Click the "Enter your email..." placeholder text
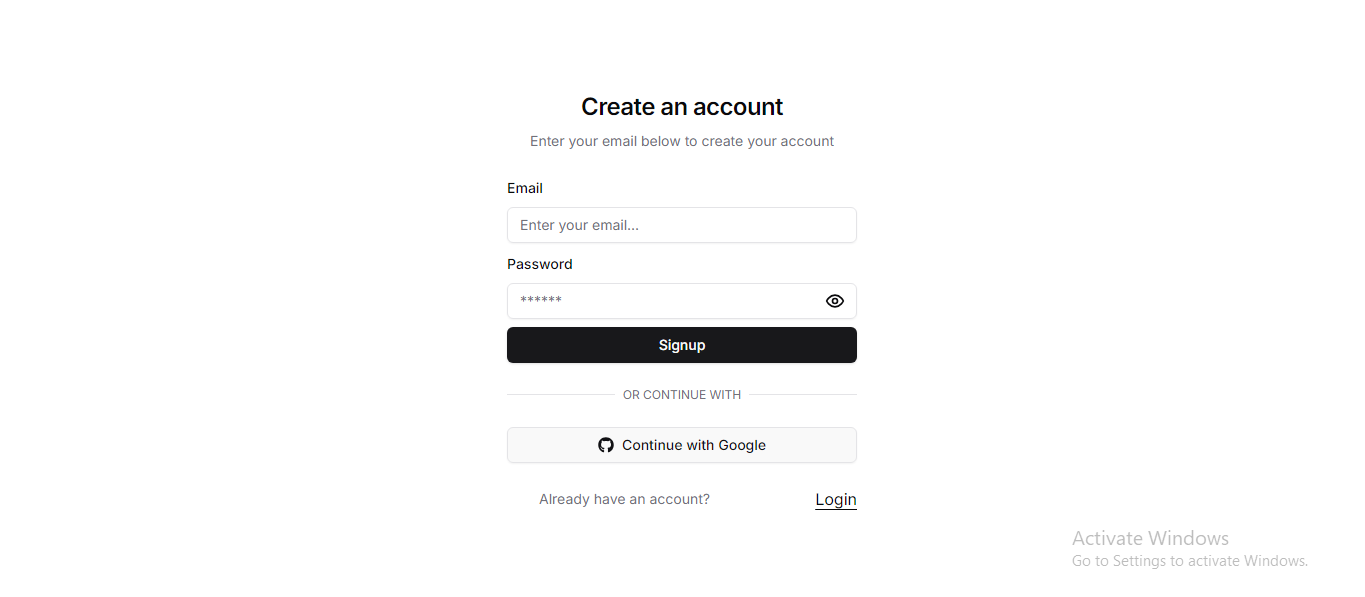1365x597 pixels. click(x=579, y=225)
